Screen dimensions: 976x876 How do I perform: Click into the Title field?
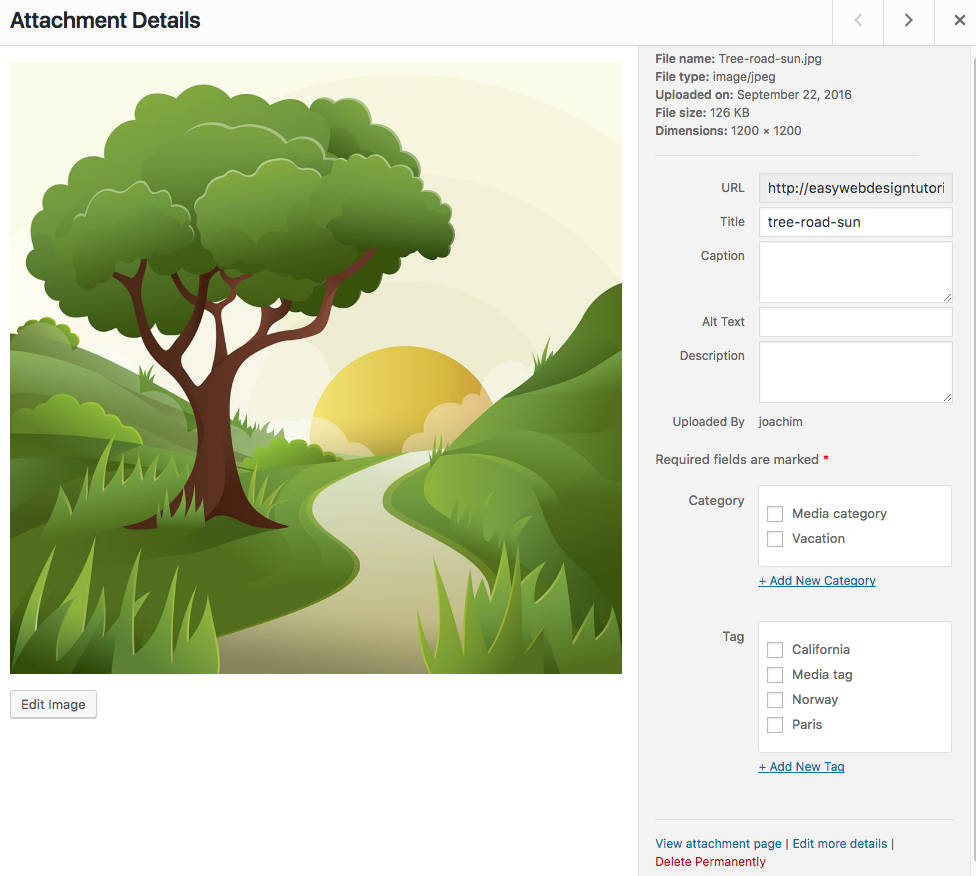855,222
